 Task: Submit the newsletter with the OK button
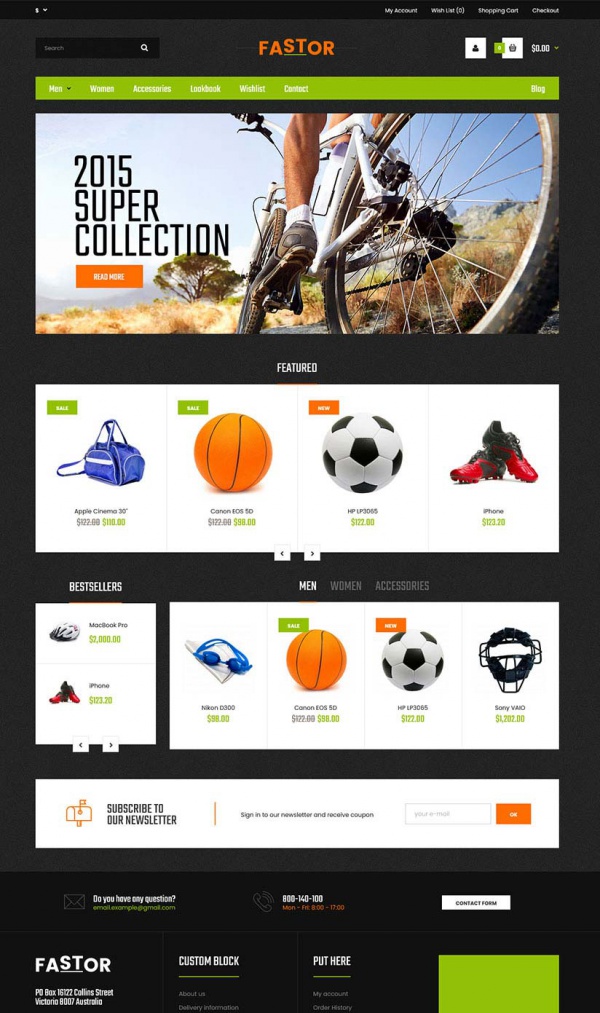[513, 814]
